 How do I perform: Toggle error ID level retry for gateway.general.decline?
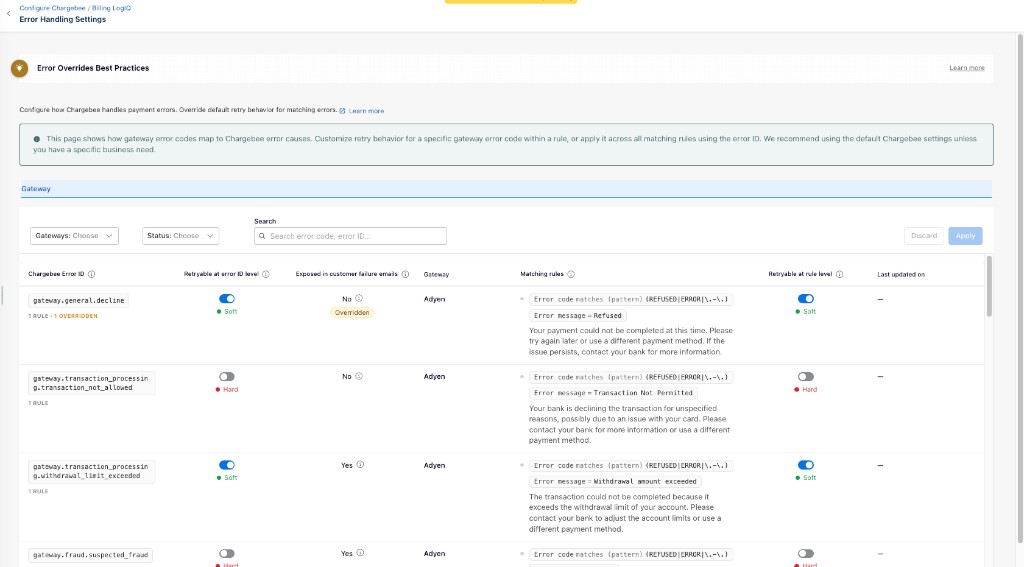click(x=227, y=299)
